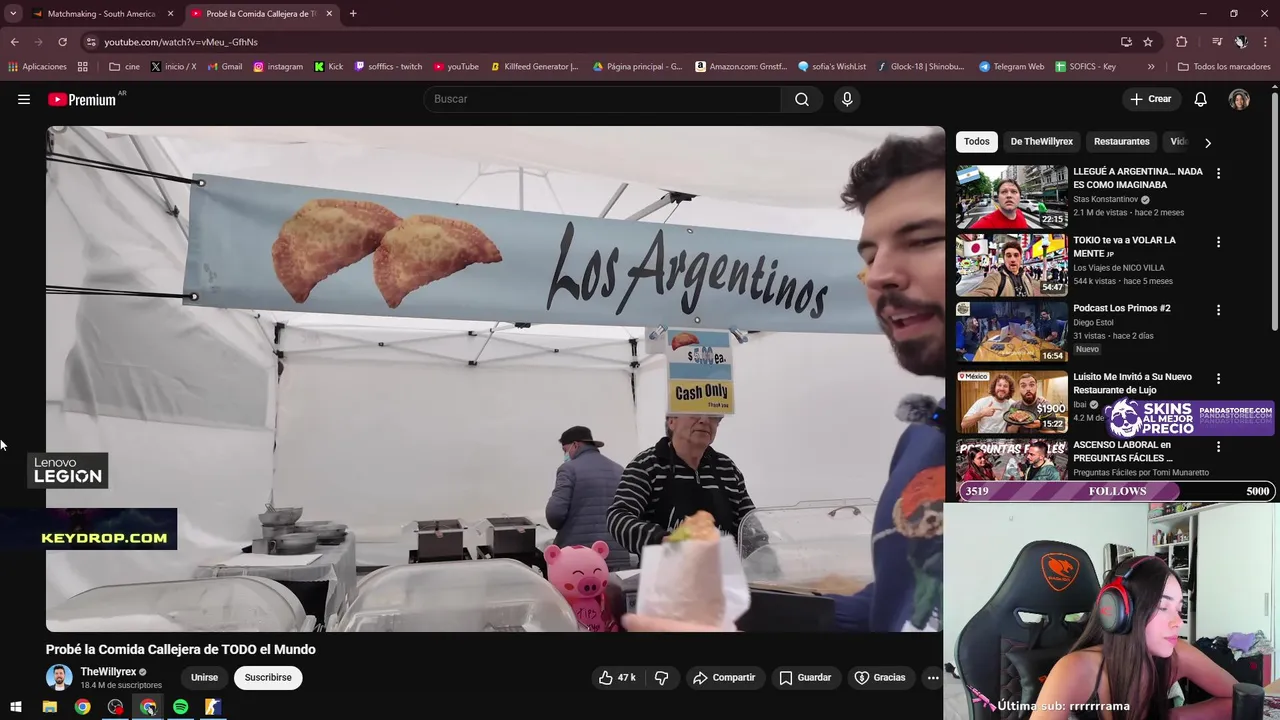Select De TheWillyrex filter chip

click(1041, 142)
